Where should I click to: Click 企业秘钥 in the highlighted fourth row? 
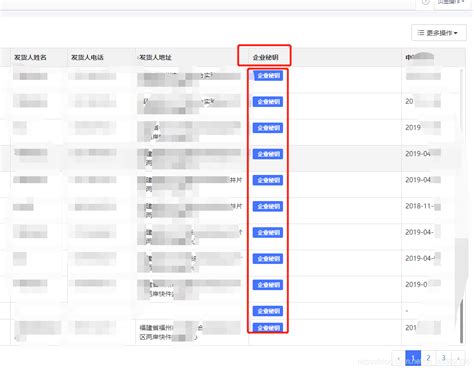tap(268, 154)
